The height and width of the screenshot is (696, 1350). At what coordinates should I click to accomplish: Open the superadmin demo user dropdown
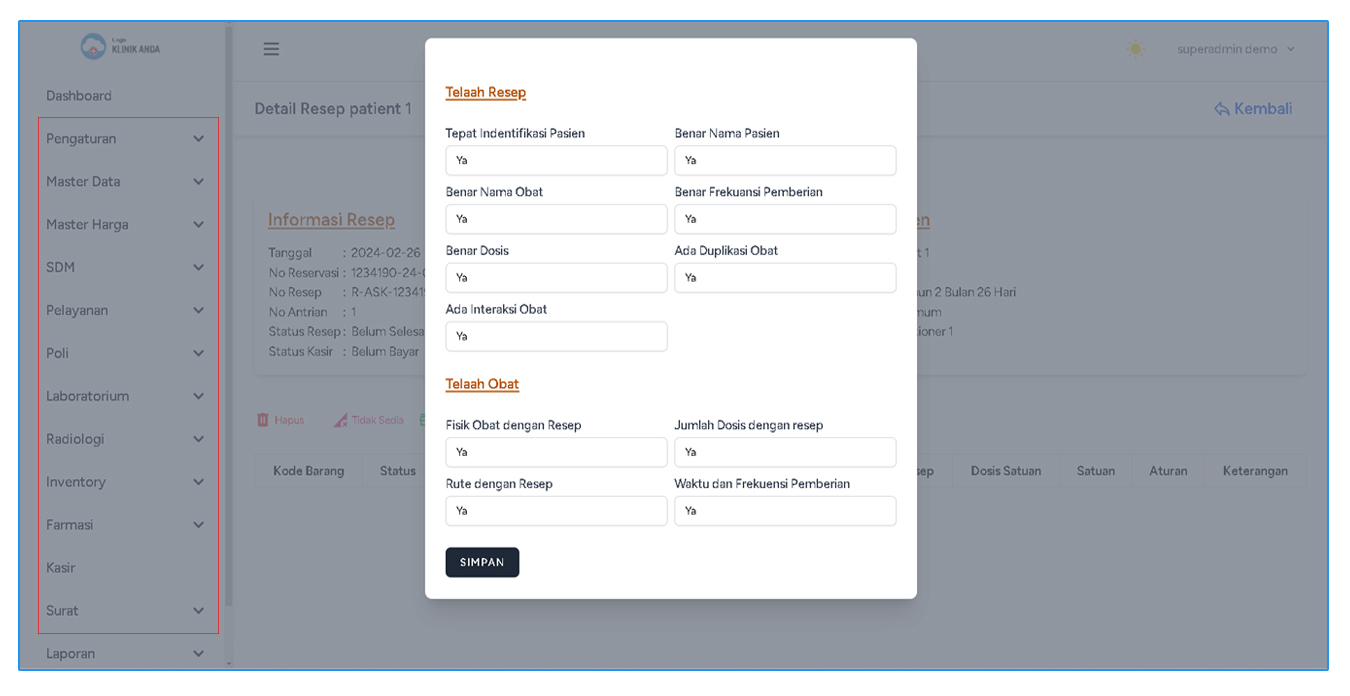1236,49
